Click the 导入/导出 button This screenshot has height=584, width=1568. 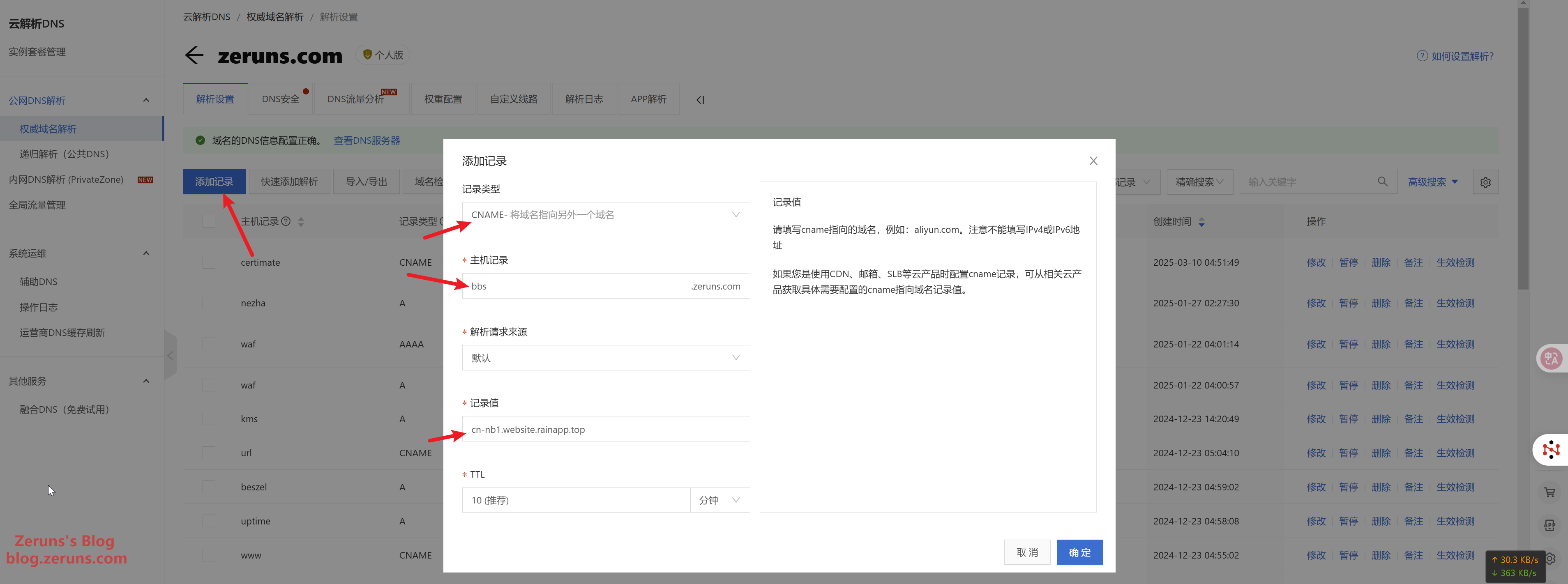(366, 181)
